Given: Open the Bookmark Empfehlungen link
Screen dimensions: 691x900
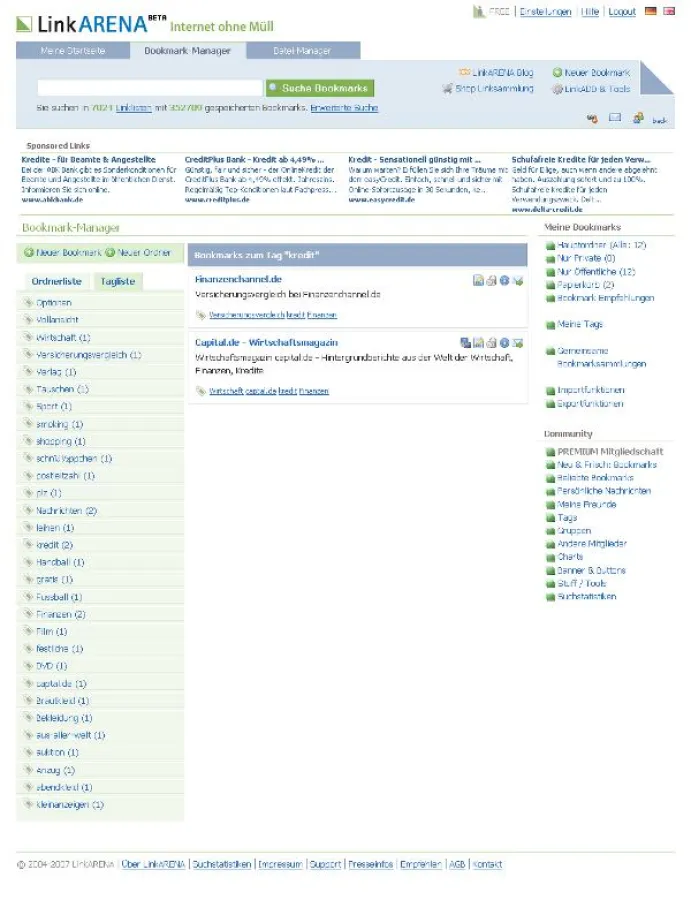Looking at the screenshot, I should 605,298.
